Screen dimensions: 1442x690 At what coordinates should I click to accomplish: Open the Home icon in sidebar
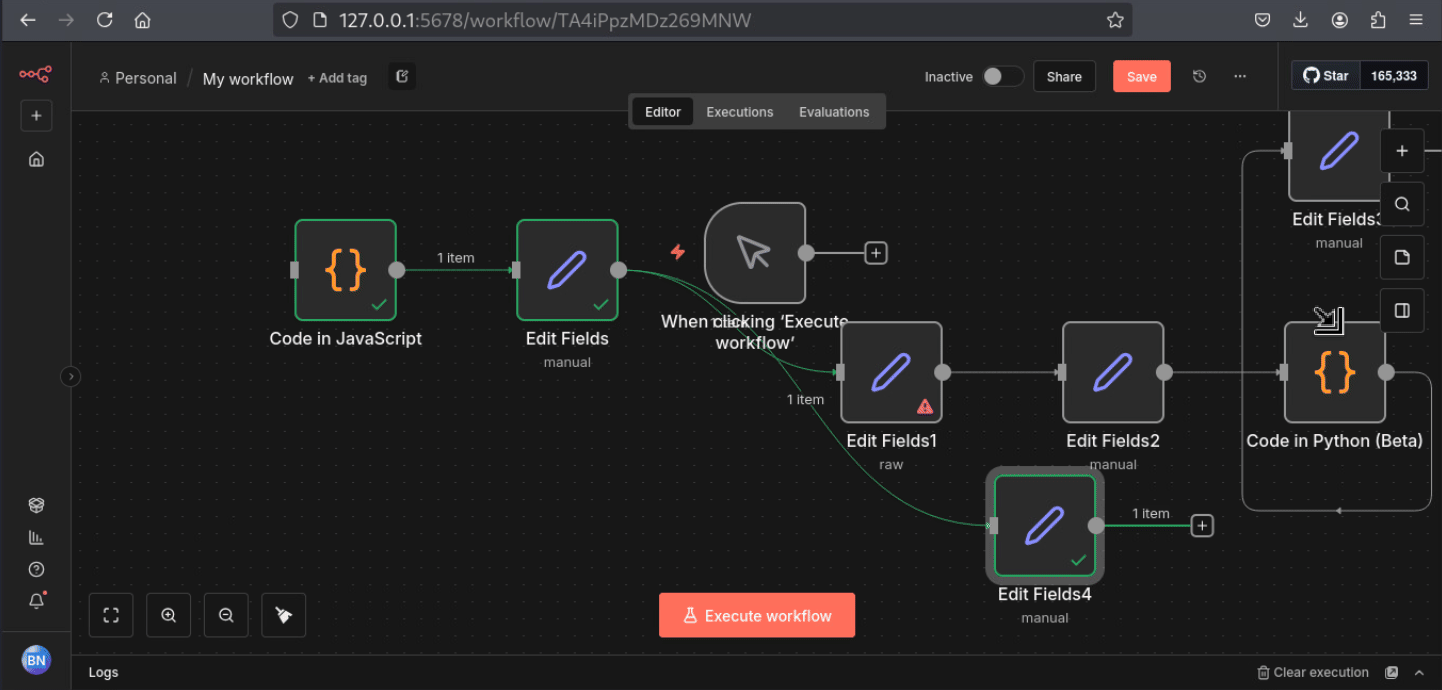click(36, 159)
